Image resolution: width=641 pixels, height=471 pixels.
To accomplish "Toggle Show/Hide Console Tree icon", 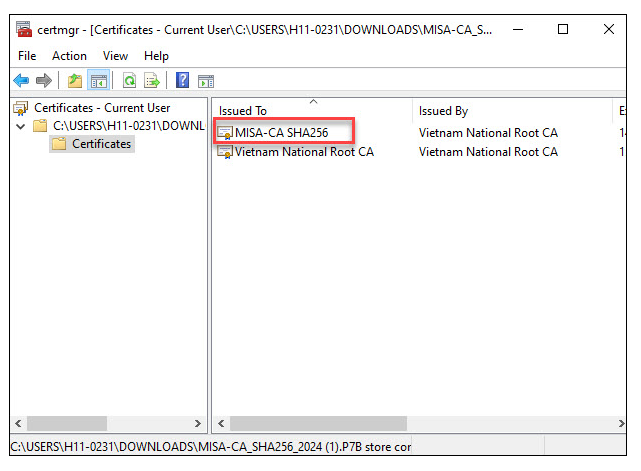I will pos(99,81).
